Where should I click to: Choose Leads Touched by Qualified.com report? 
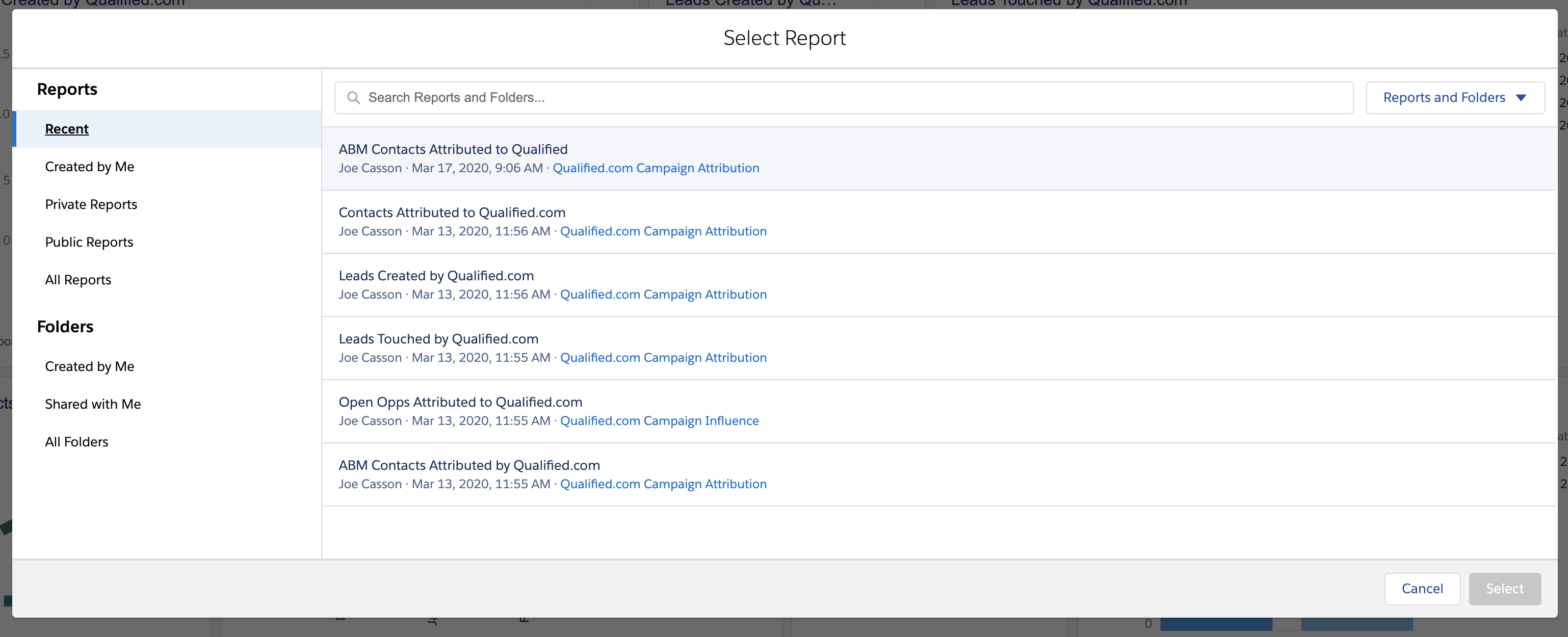(939, 348)
